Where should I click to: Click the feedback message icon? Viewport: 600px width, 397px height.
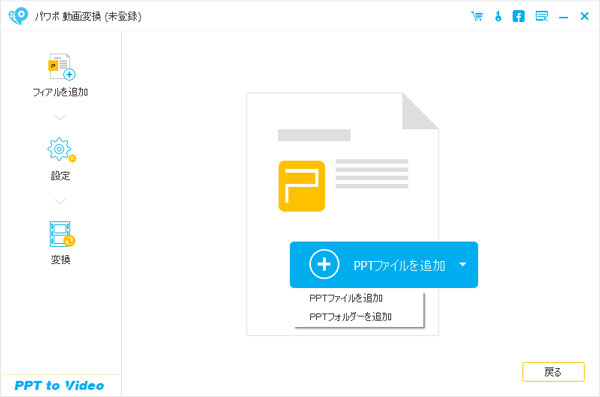click(x=541, y=16)
